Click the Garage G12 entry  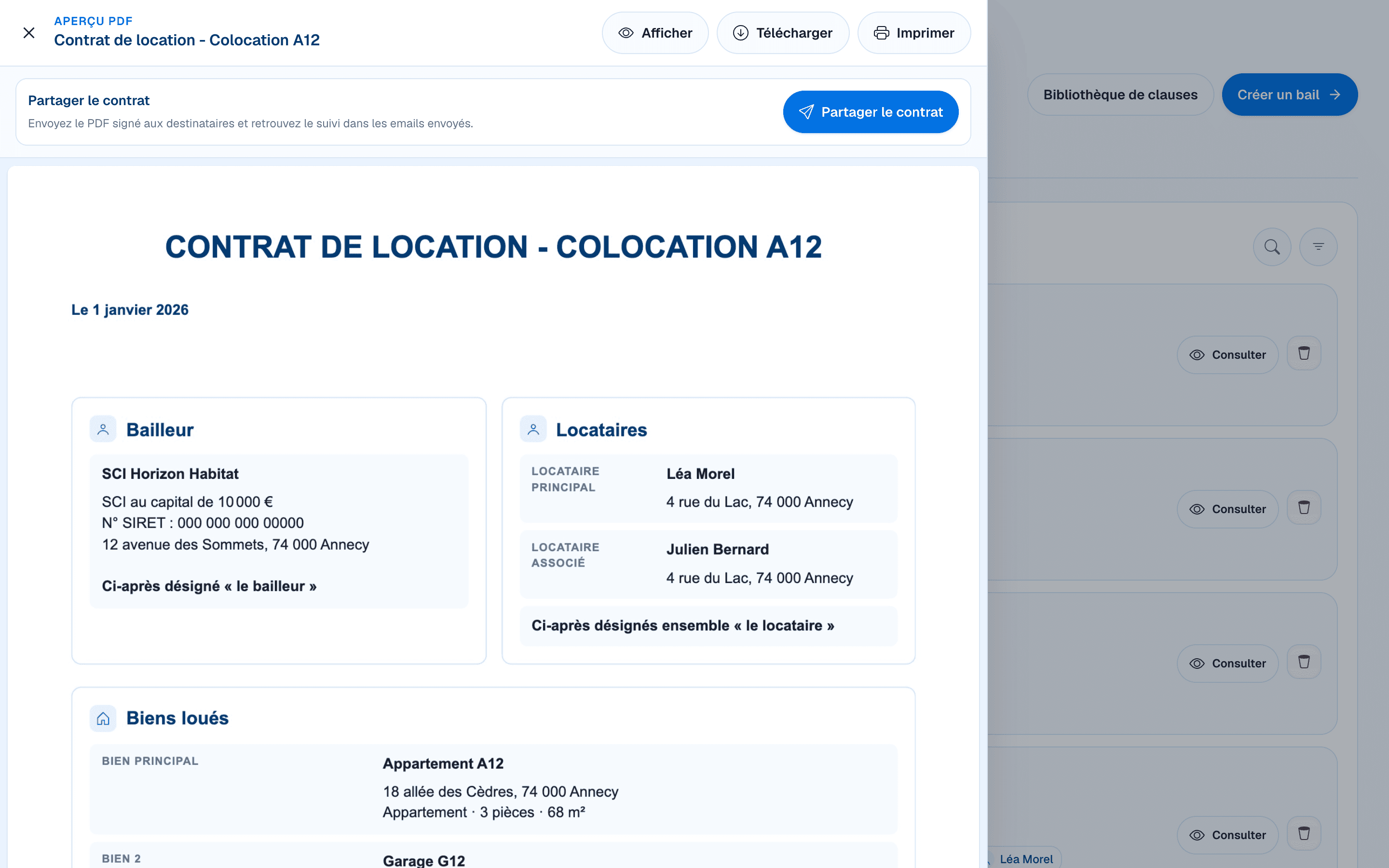click(423, 861)
